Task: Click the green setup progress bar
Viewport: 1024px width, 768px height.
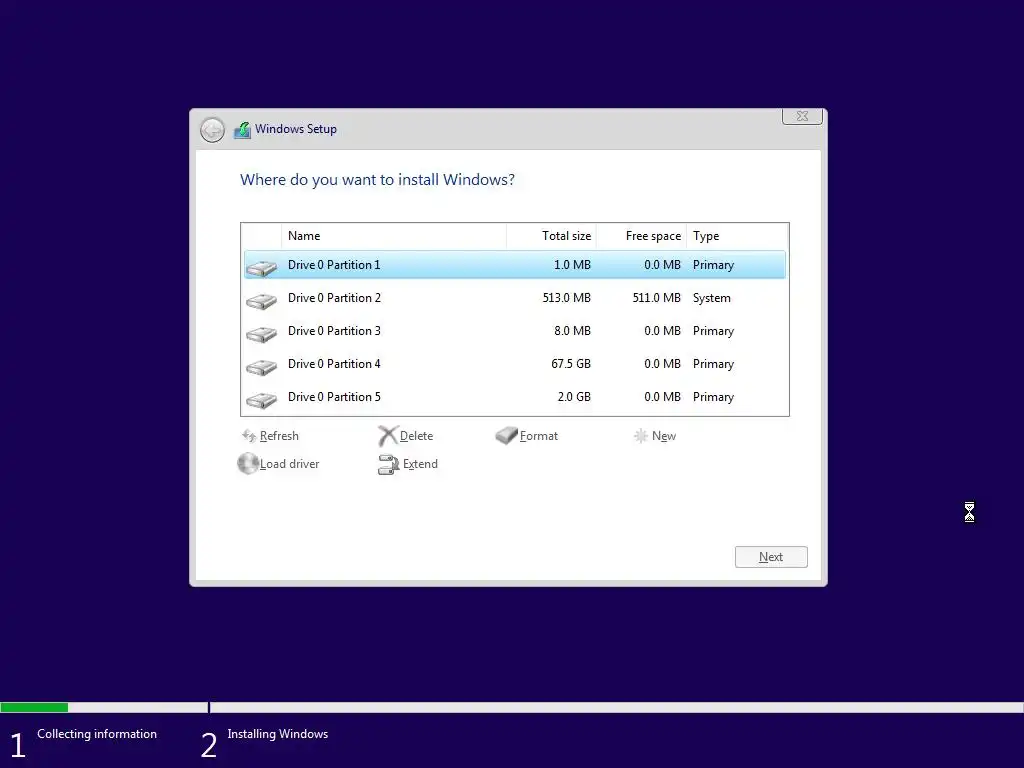Action: click(x=34, y=707)
